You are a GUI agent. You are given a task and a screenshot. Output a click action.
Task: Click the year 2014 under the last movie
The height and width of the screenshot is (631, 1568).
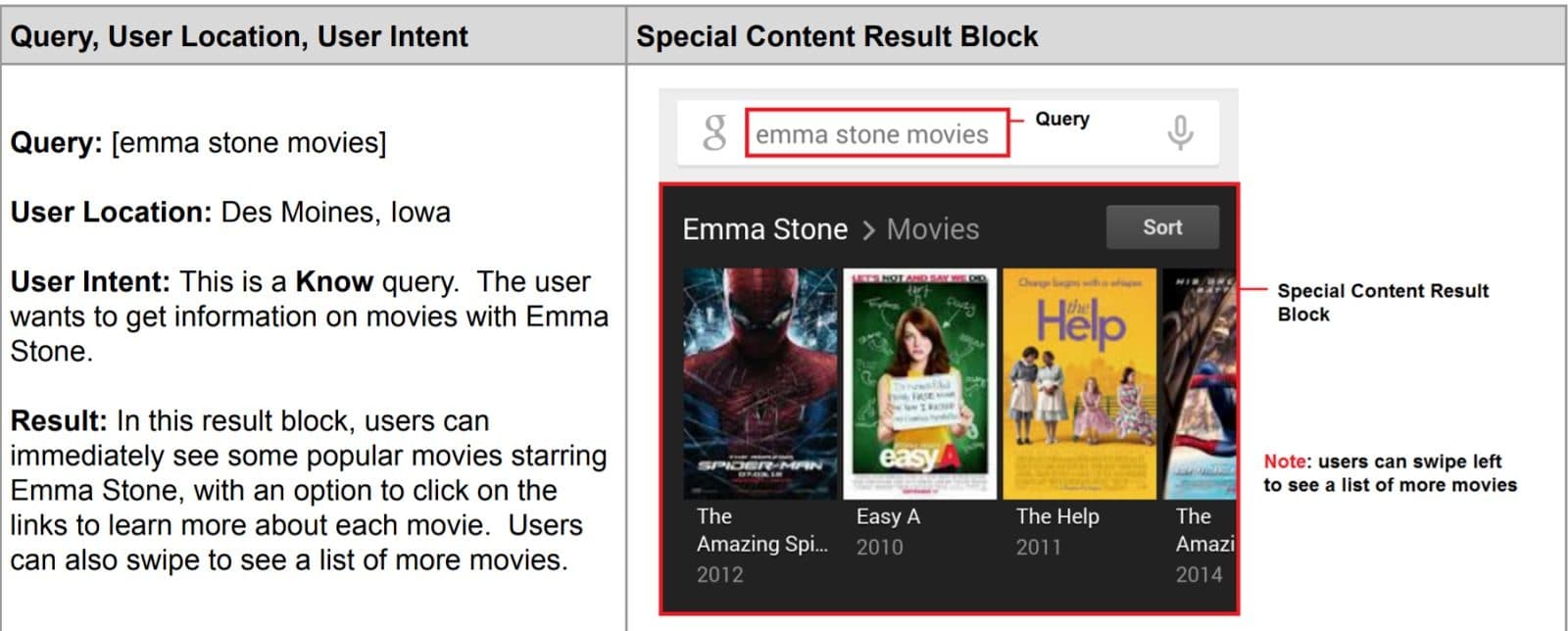click(x=1199, y=574)
